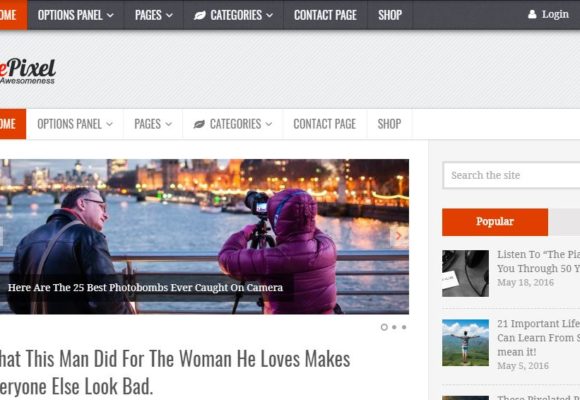Expand Options Panel in dark top navbar
The height and width of the screenshot is (400, 580).
pos(75,15)
